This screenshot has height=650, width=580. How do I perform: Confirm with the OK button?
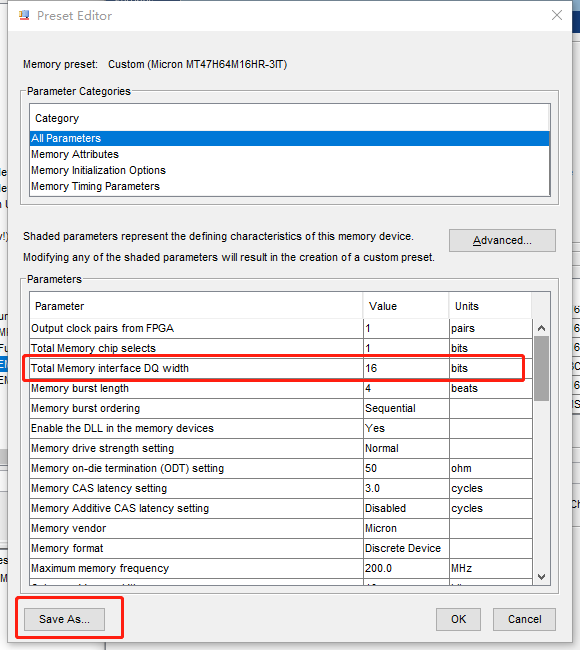[x=458, y=619]
